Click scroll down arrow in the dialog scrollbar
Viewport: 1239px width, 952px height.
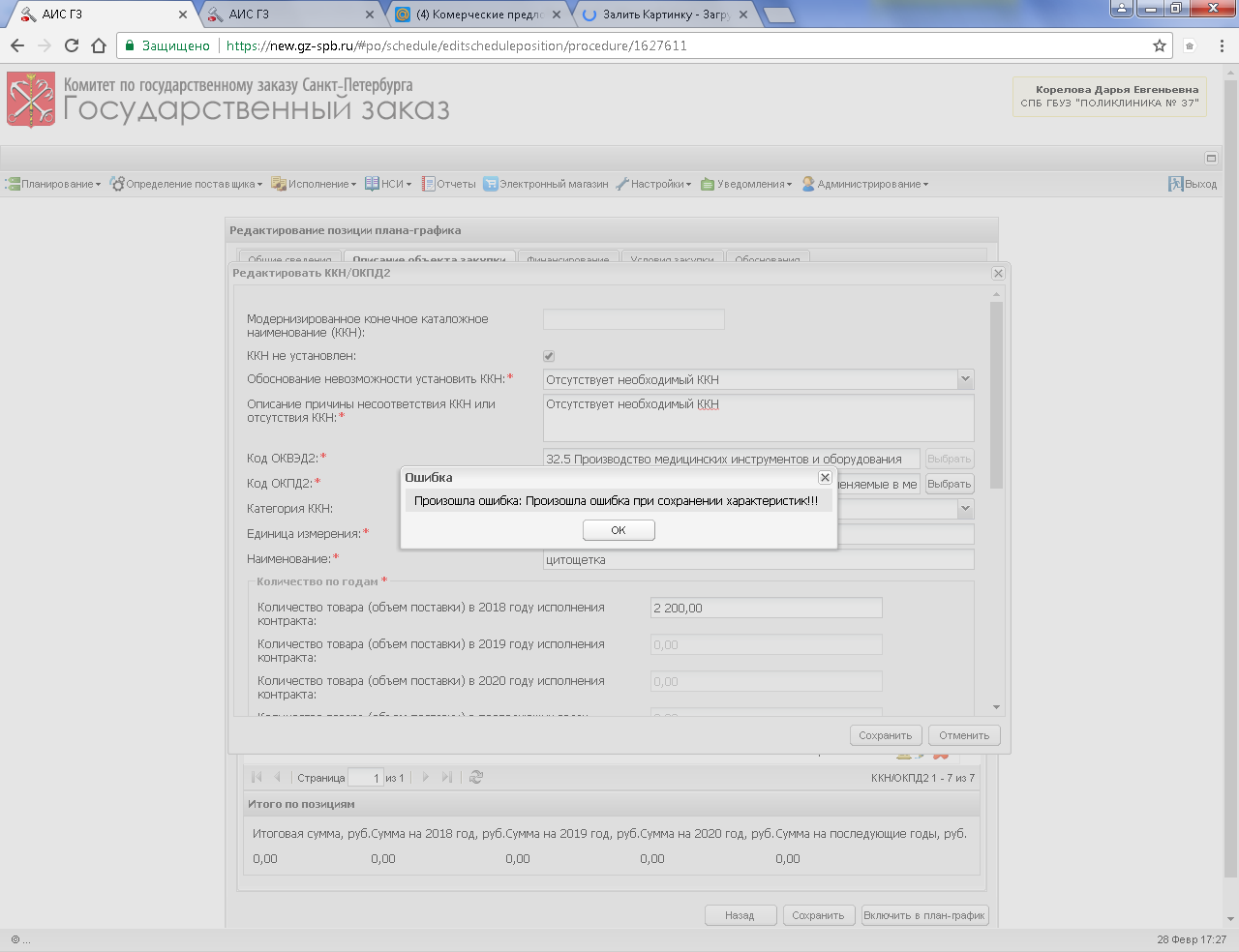997,708
